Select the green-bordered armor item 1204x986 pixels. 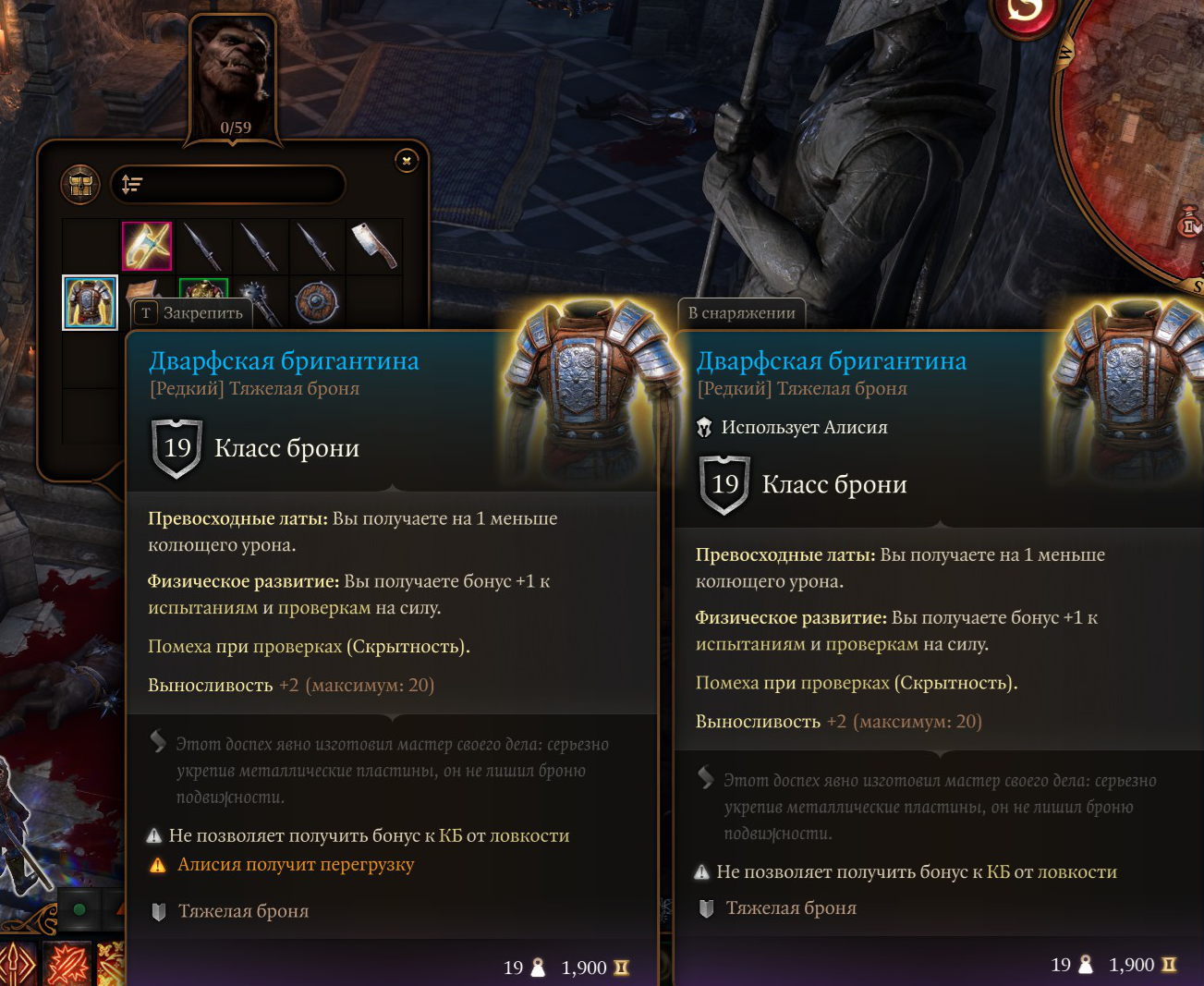[x=203, y=287]
